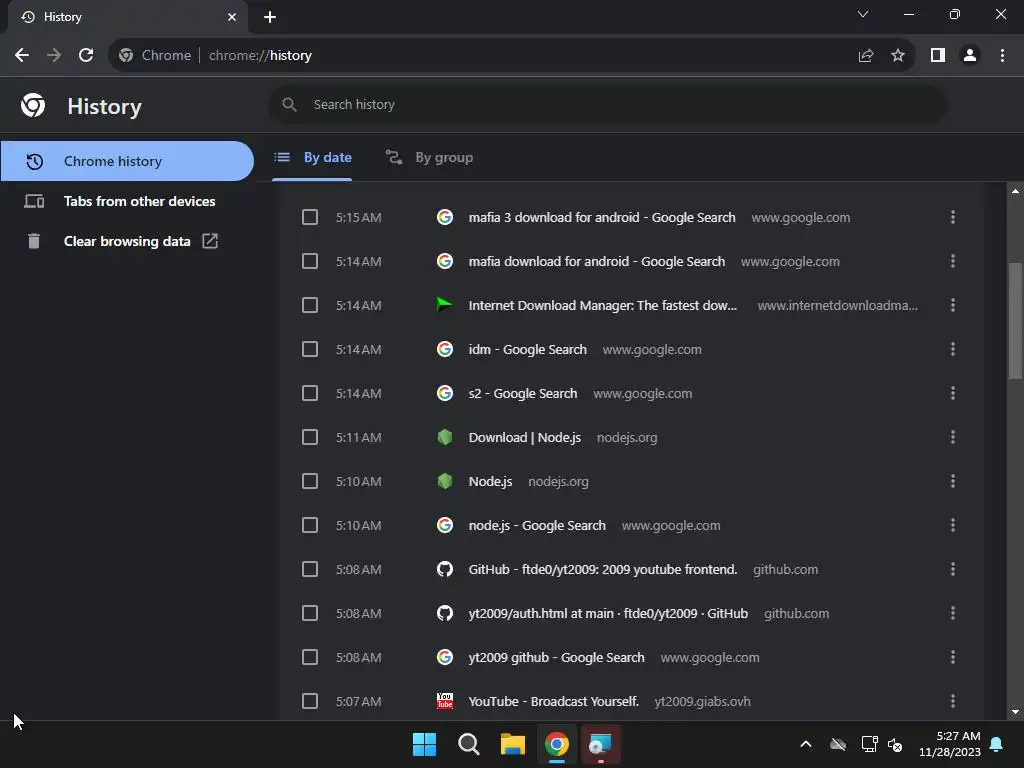Click the Node.js favicon in Download row

pos(445,437)
